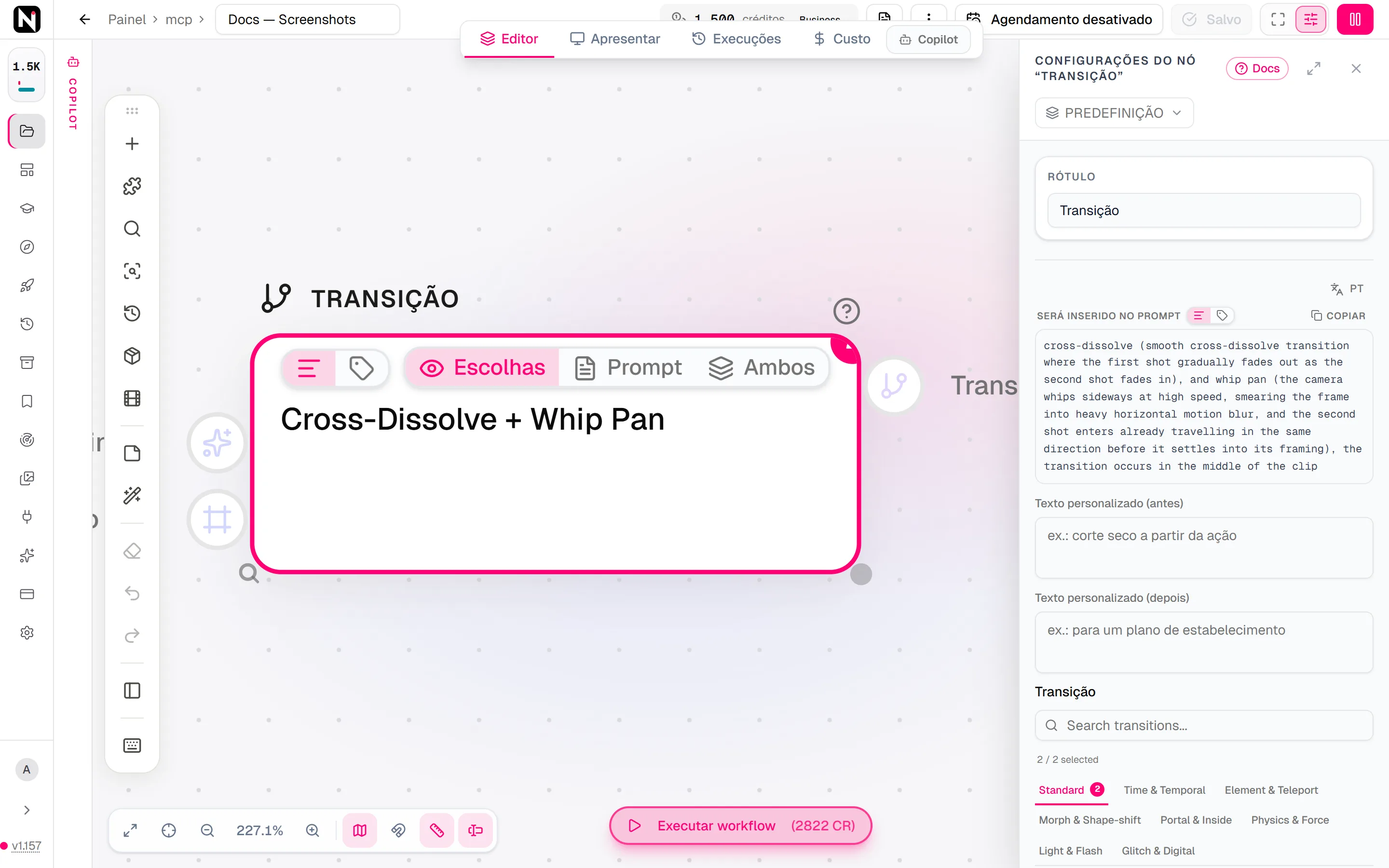
Task: Click the Agendamento desativado button
Action: (1059, 19)
